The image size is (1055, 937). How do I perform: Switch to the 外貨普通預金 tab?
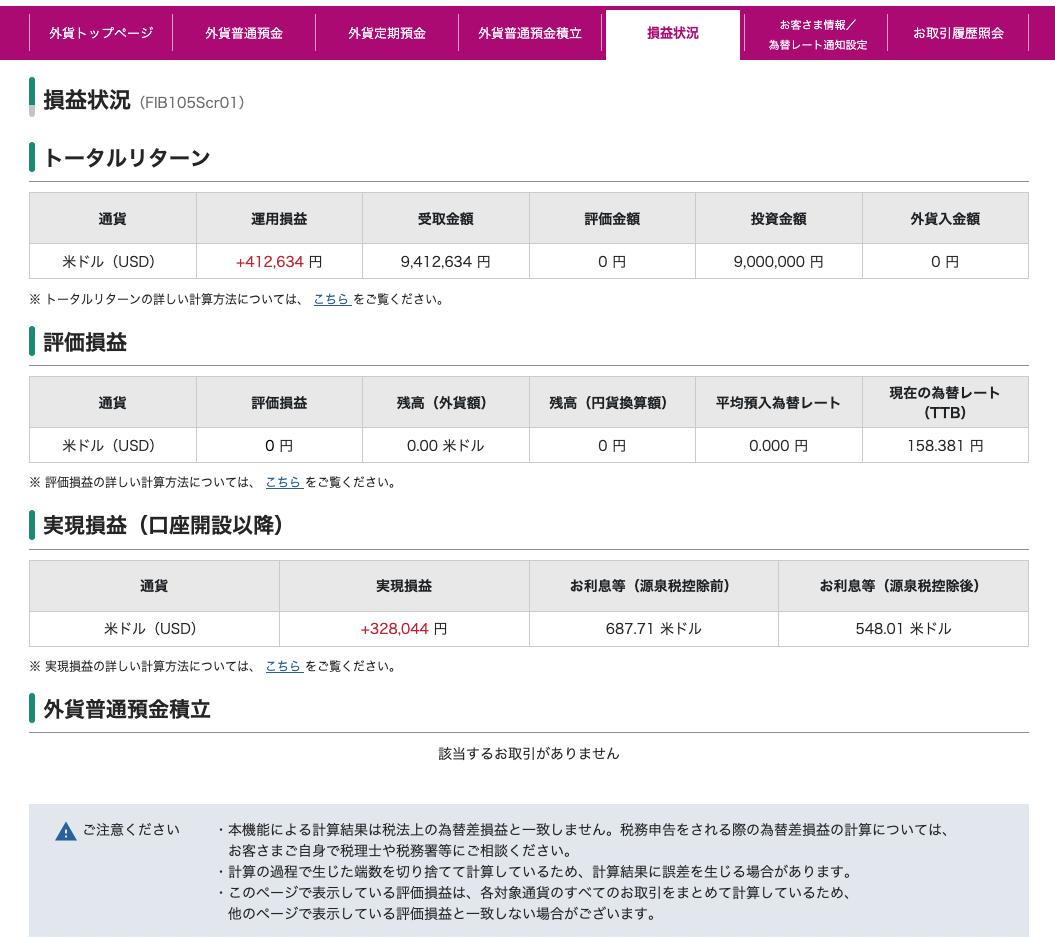[x=244, y=33]
